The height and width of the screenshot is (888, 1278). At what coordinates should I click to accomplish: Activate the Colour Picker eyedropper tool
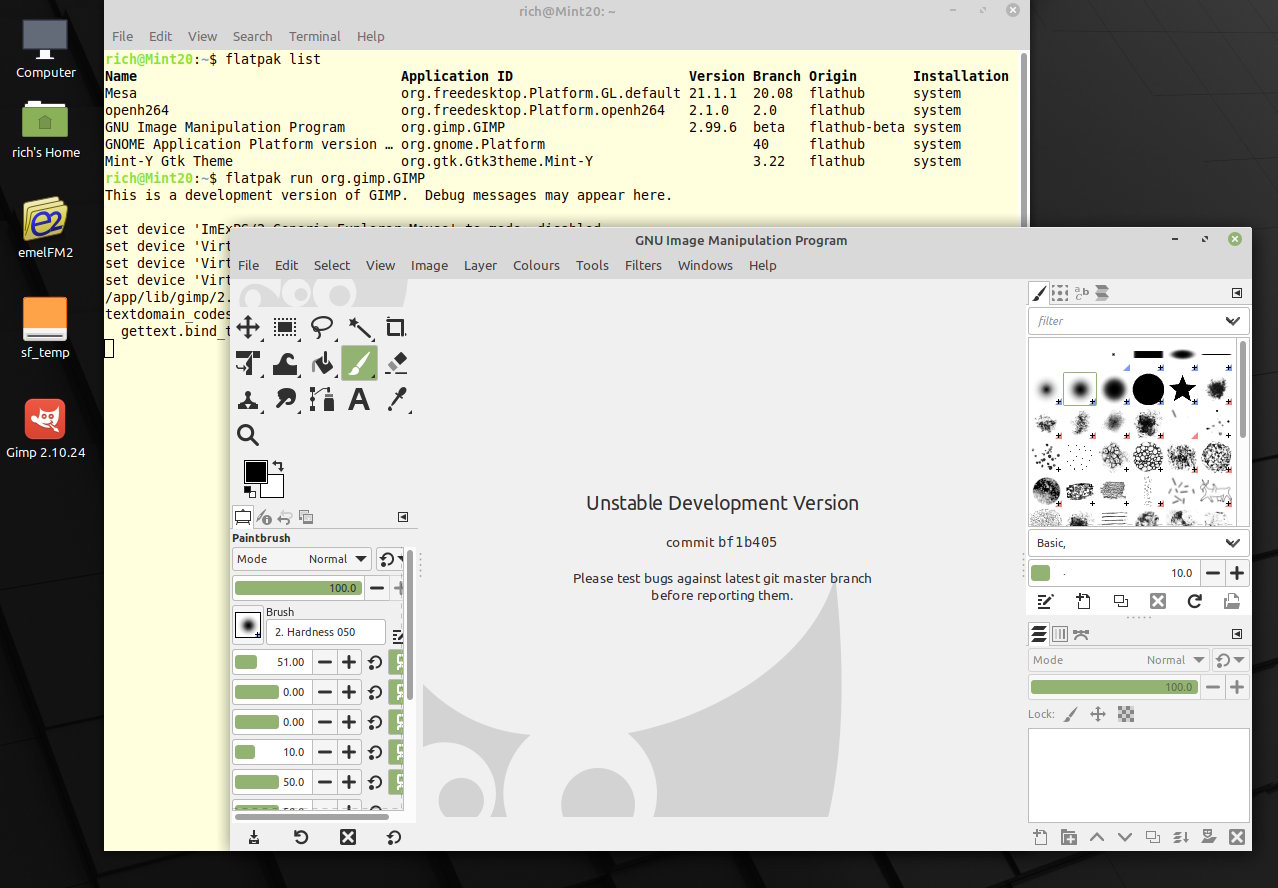(x=396, y=400)
